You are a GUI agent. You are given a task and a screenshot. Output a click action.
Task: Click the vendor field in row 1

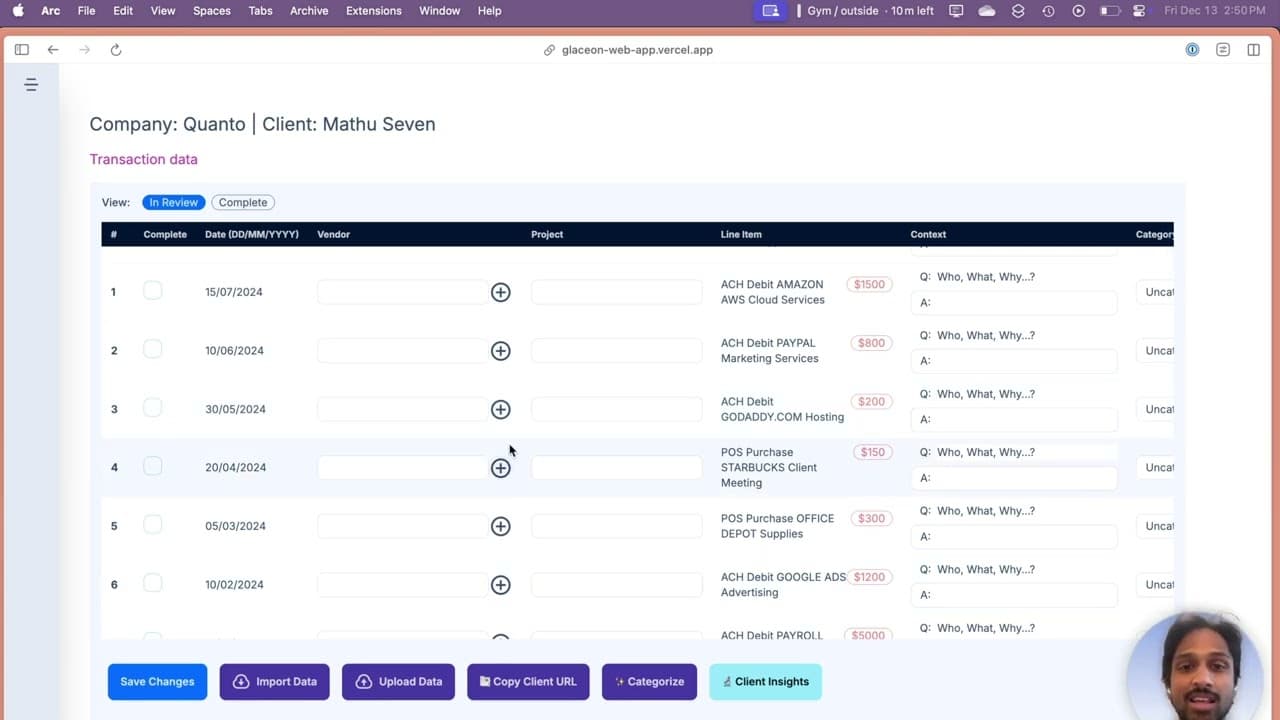pyautogui.click(x=402, y=292)
